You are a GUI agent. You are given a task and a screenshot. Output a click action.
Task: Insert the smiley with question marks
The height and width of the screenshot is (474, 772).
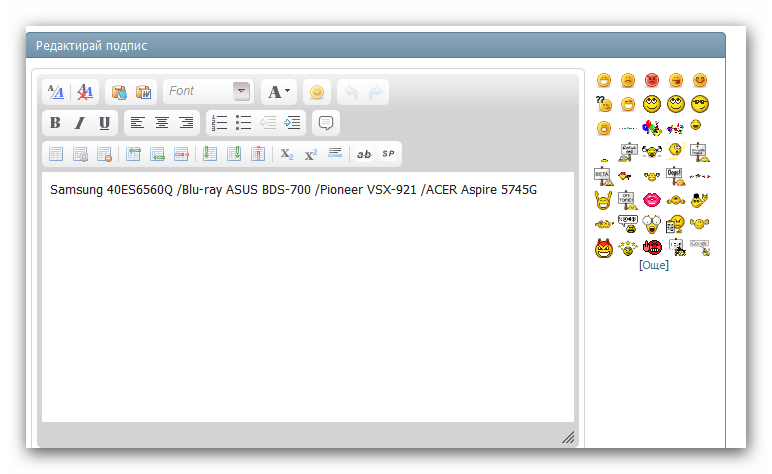tap(603, 104)
